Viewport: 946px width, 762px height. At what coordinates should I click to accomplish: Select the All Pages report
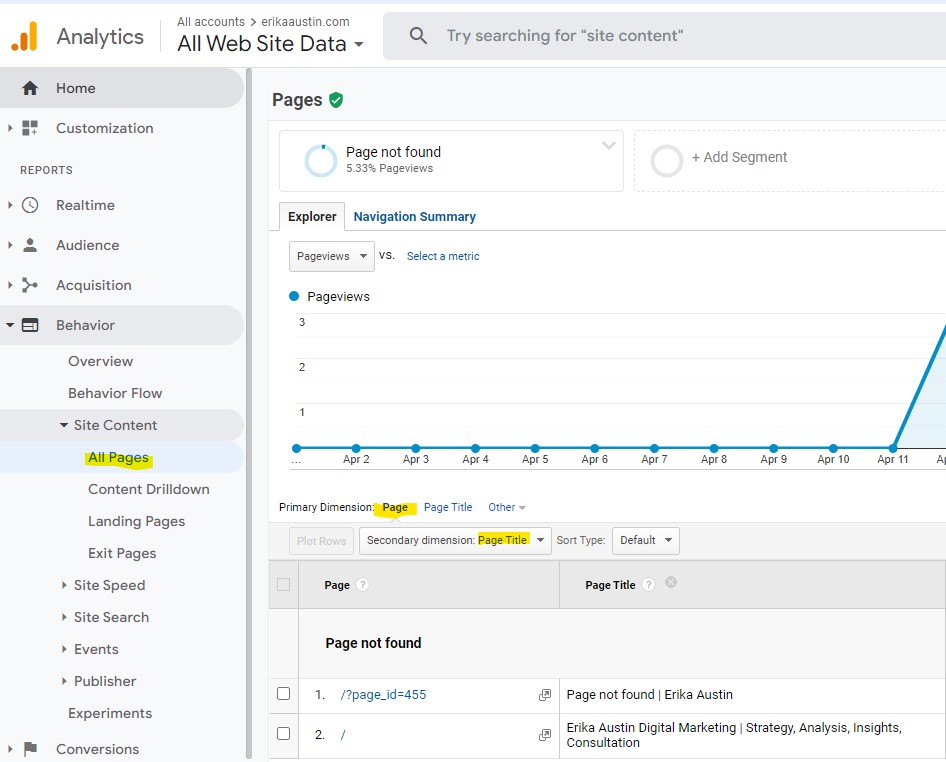click(118, 457)
